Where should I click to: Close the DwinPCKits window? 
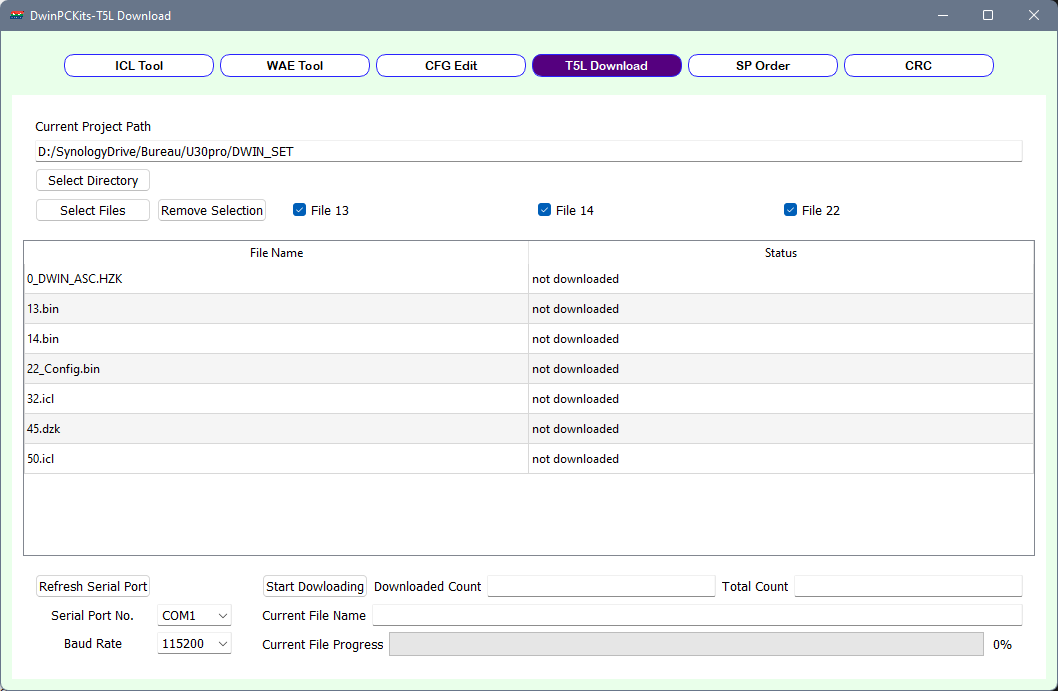pos(1034,16)
